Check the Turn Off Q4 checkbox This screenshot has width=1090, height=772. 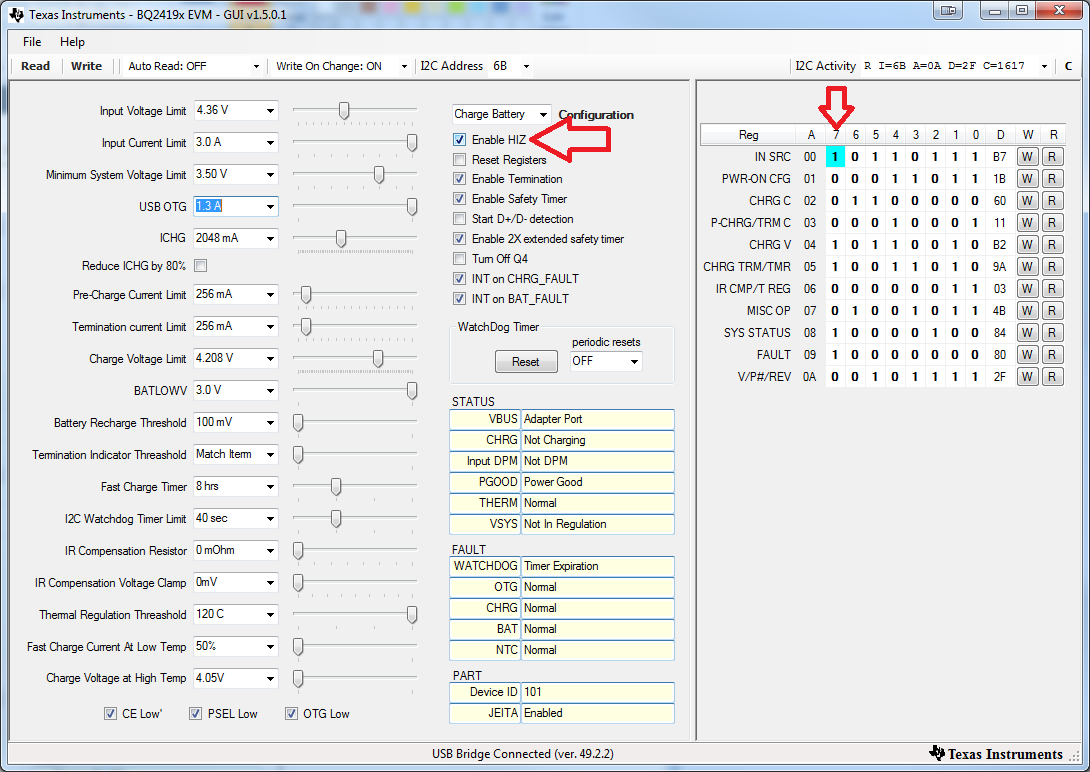[459, 258]
